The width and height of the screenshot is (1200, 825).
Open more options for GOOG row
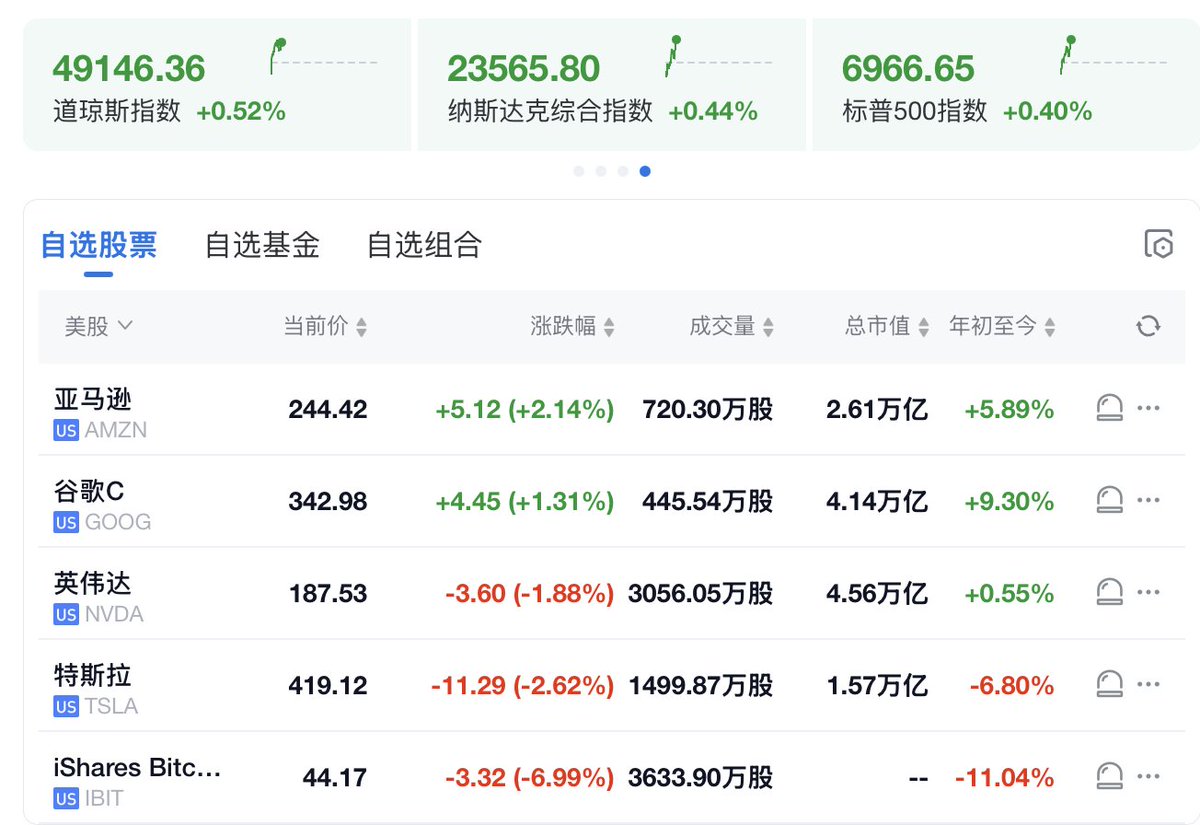click(1148, 500)
